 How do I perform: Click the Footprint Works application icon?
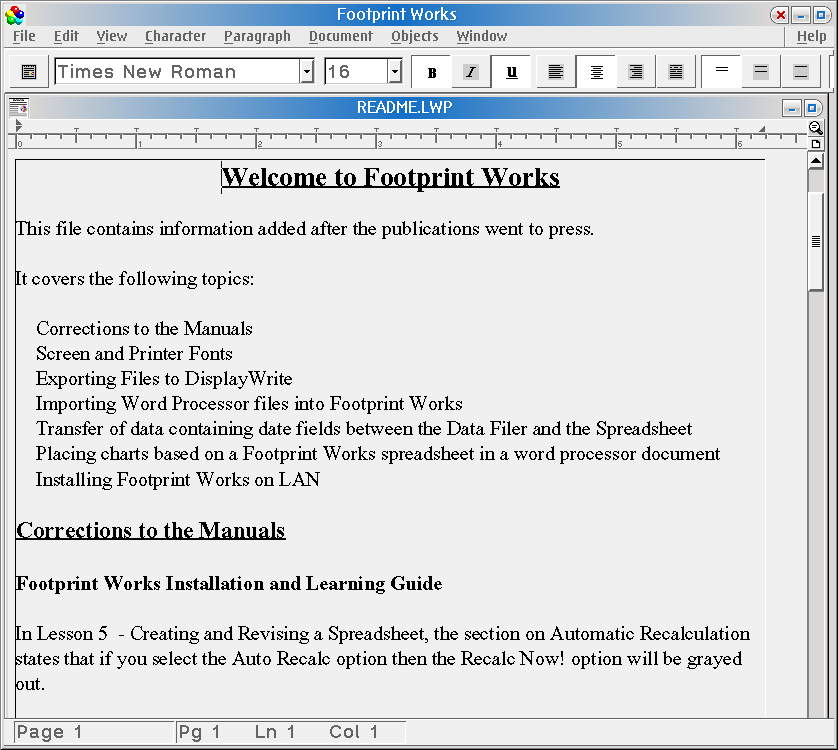[14, 15]
